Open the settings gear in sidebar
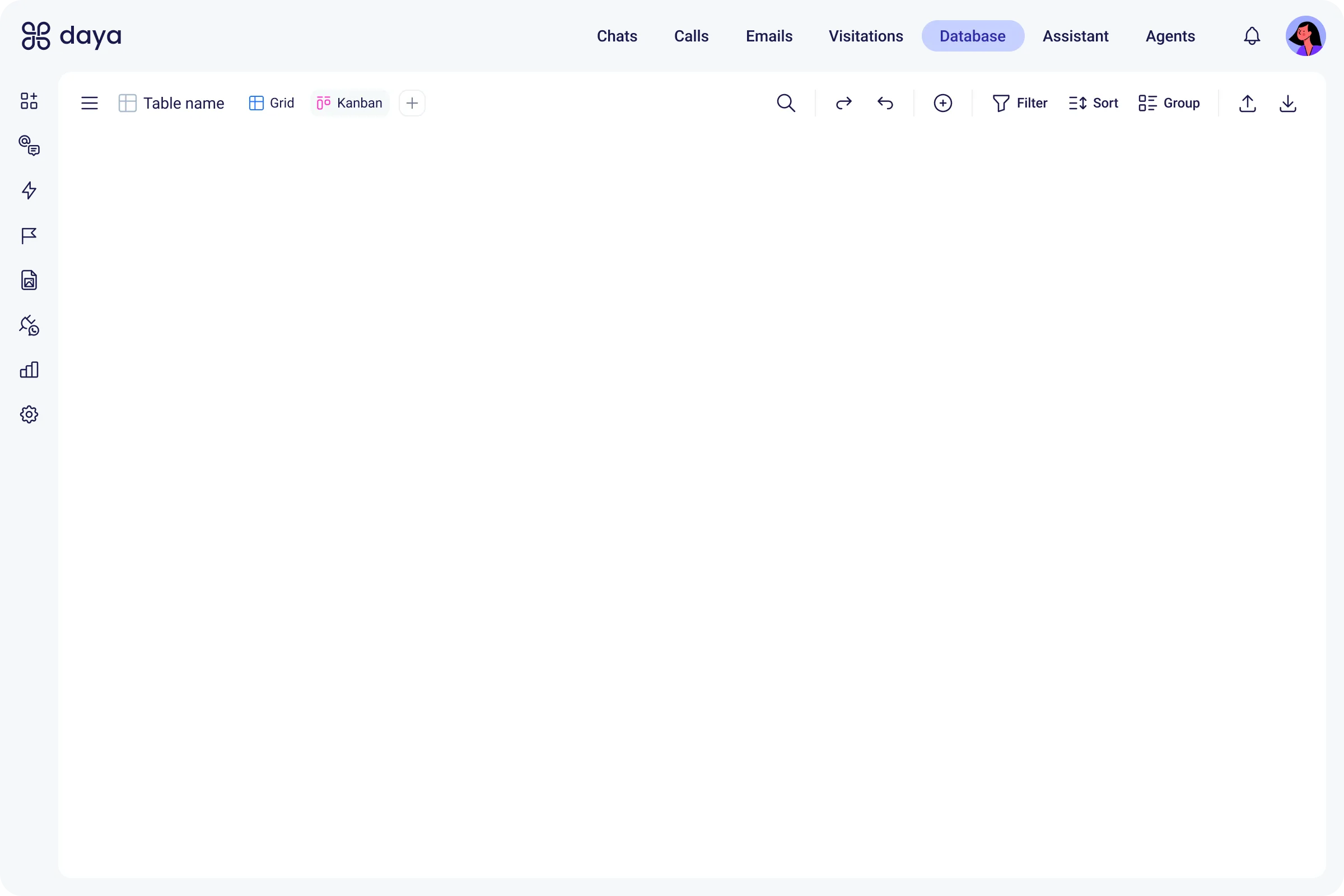This screenshot has height=896, width=1344. click(x=29, y=415)
